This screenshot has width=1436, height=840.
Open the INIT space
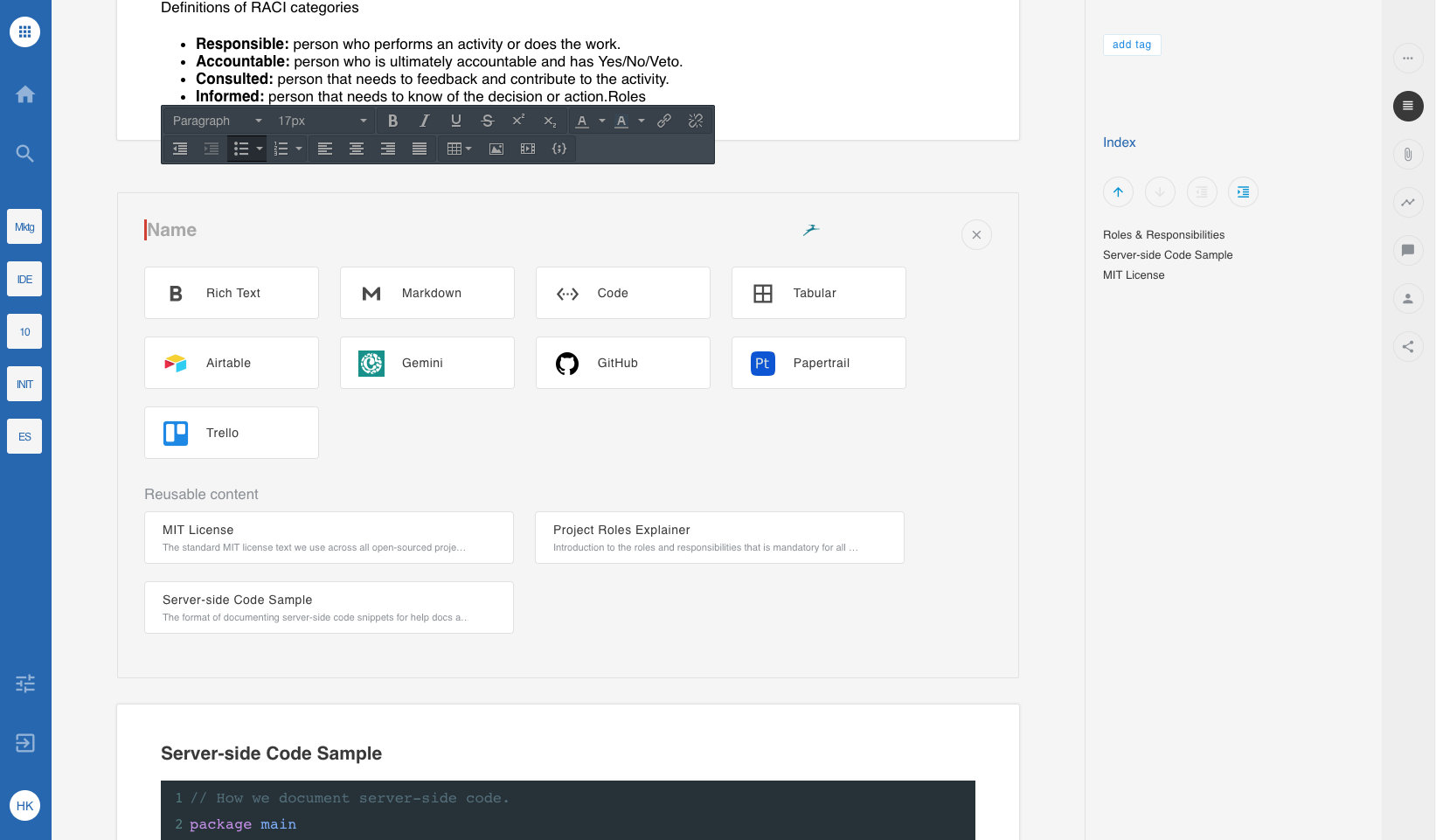click(x=24, y=385)
